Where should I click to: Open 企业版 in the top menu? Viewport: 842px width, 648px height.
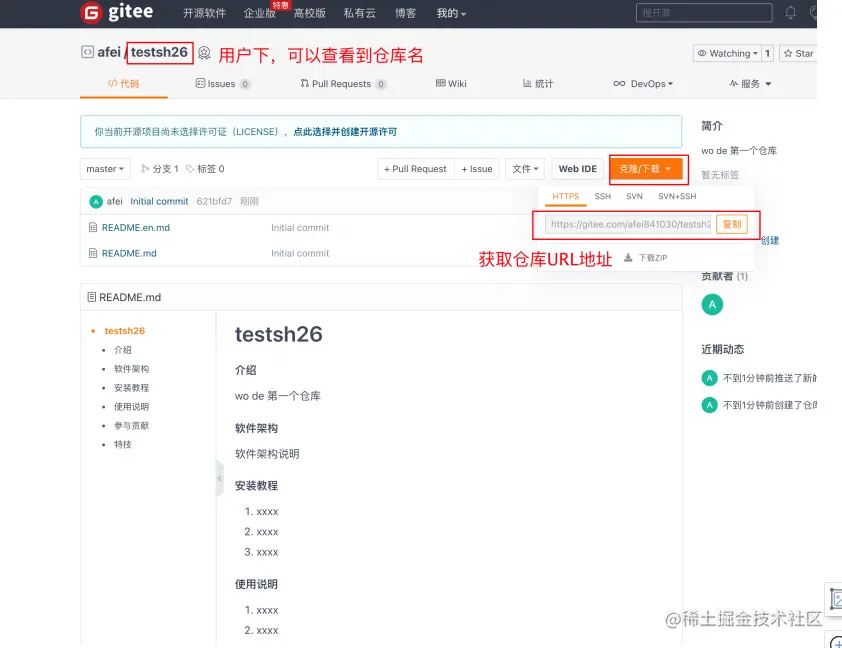259,13
